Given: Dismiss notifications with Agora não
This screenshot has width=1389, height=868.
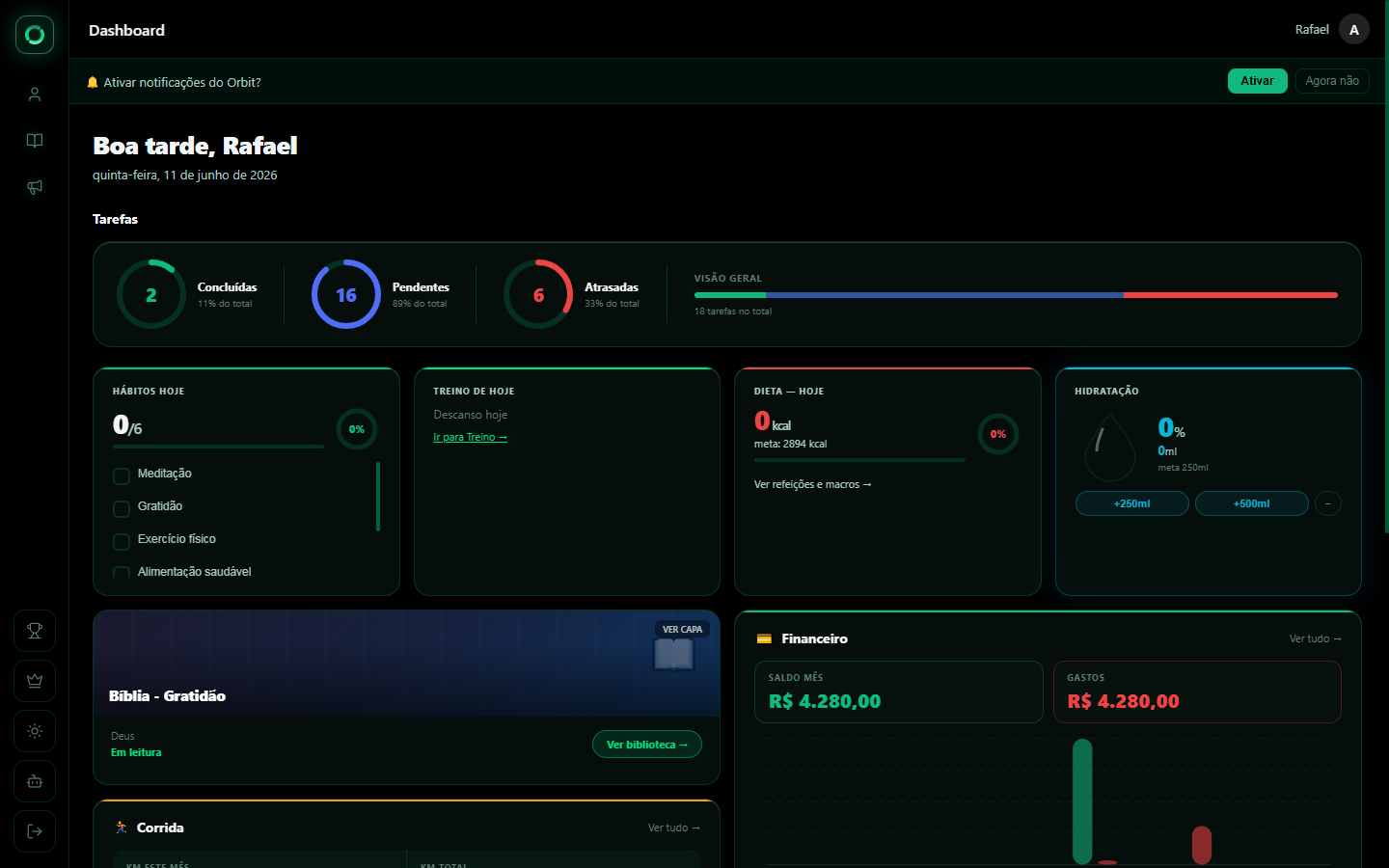Looking at the screenshot, I should (x=1332, y=81).
